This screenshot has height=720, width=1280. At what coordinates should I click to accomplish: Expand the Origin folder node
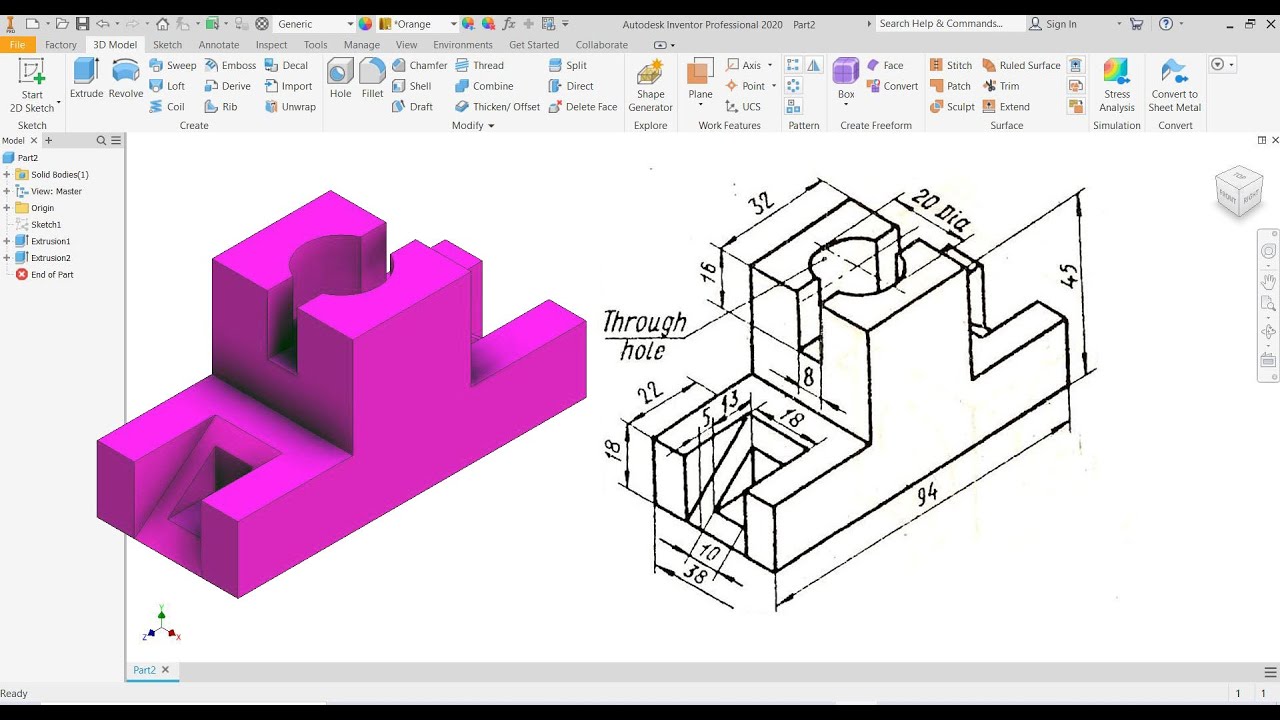(7, 208)
